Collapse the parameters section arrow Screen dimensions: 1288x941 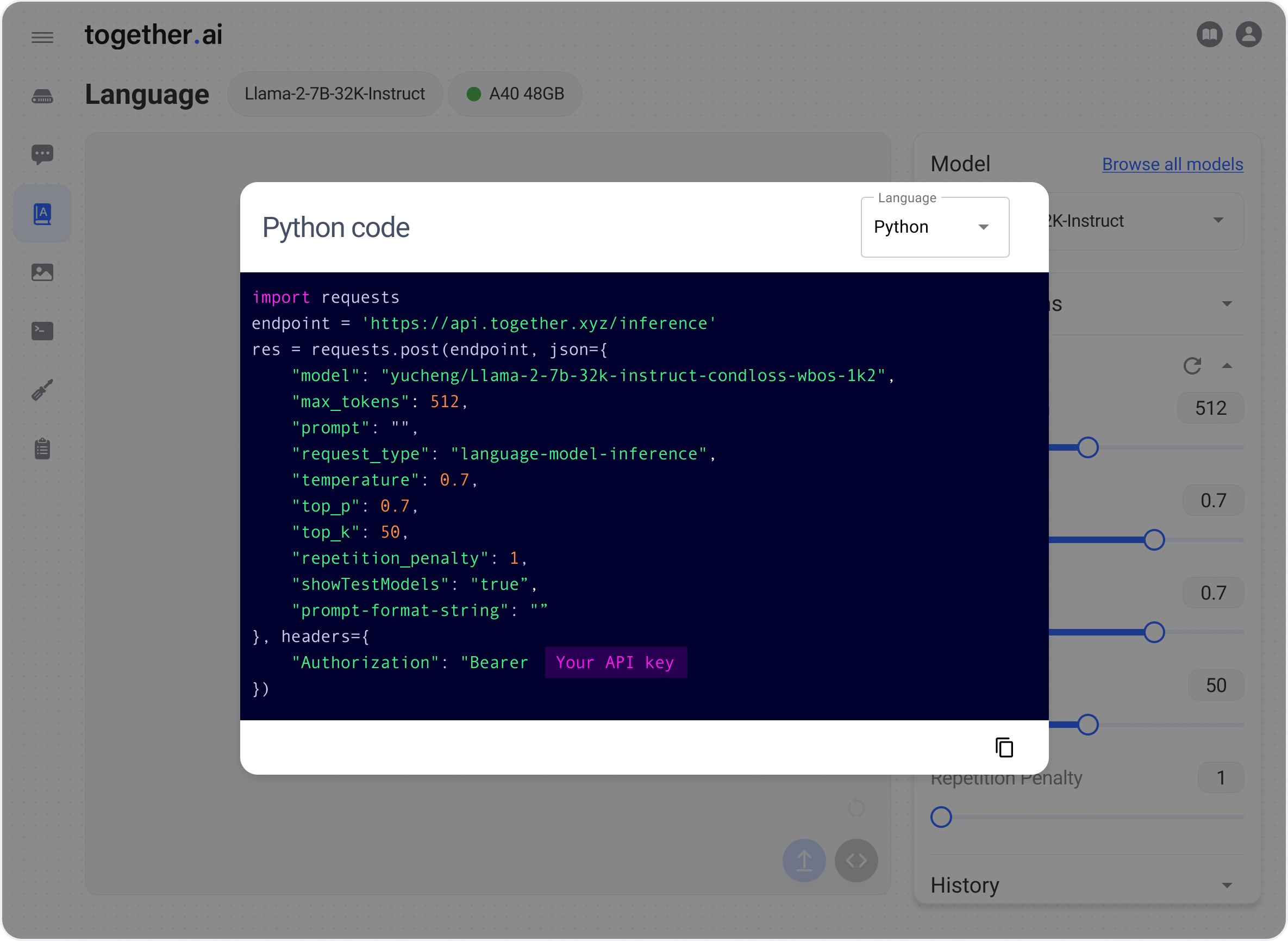tap(1227, 366)
